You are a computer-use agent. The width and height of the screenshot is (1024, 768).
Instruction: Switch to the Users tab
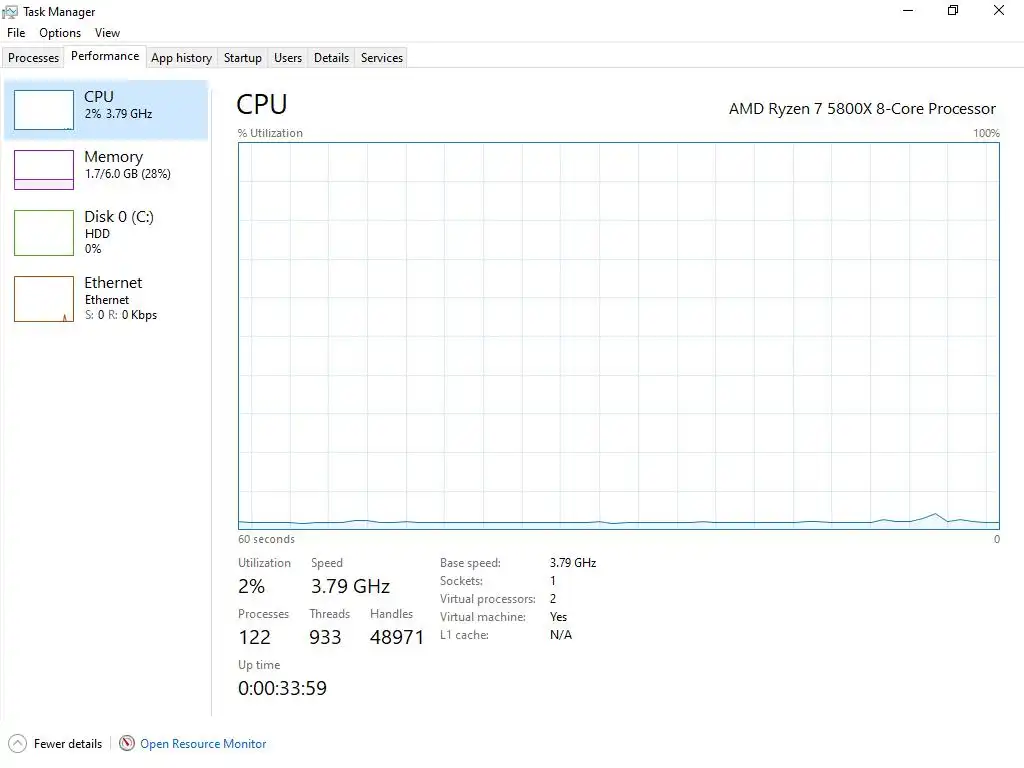coord(288,57)
